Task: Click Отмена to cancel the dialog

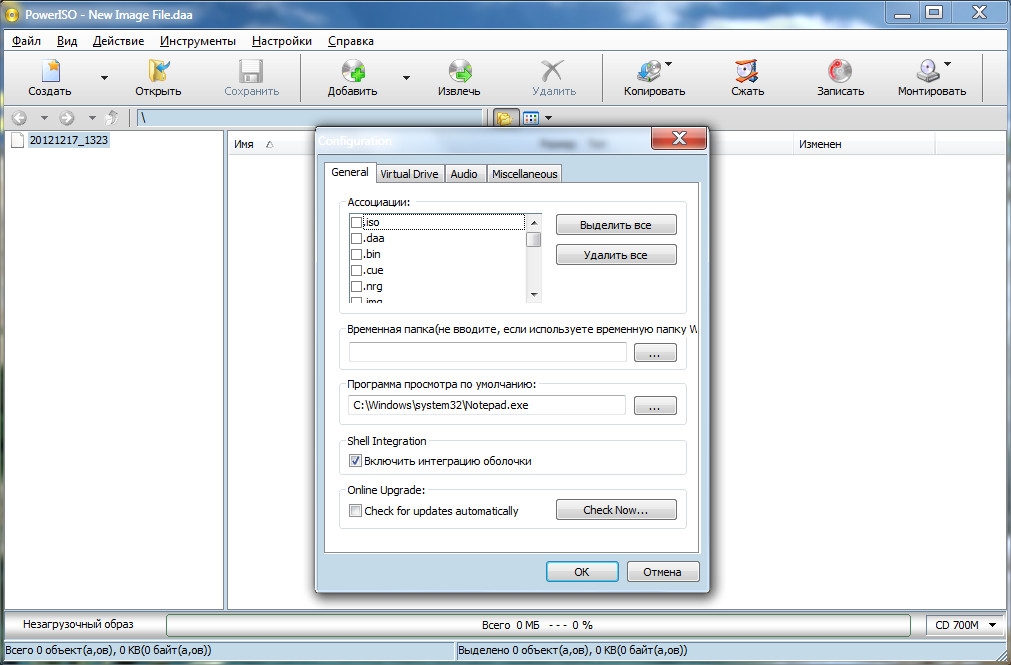Action: [x=662, y=572]
